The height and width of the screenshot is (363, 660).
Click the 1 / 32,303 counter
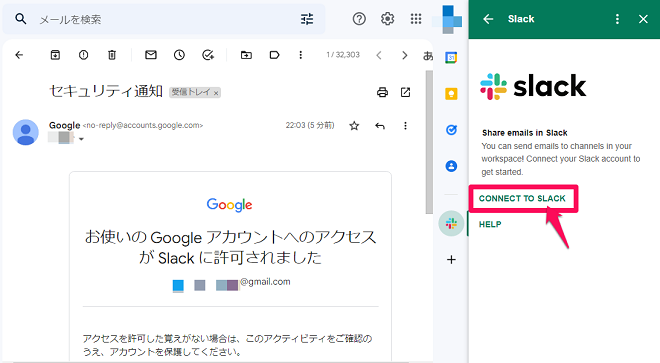coord(343,55)
